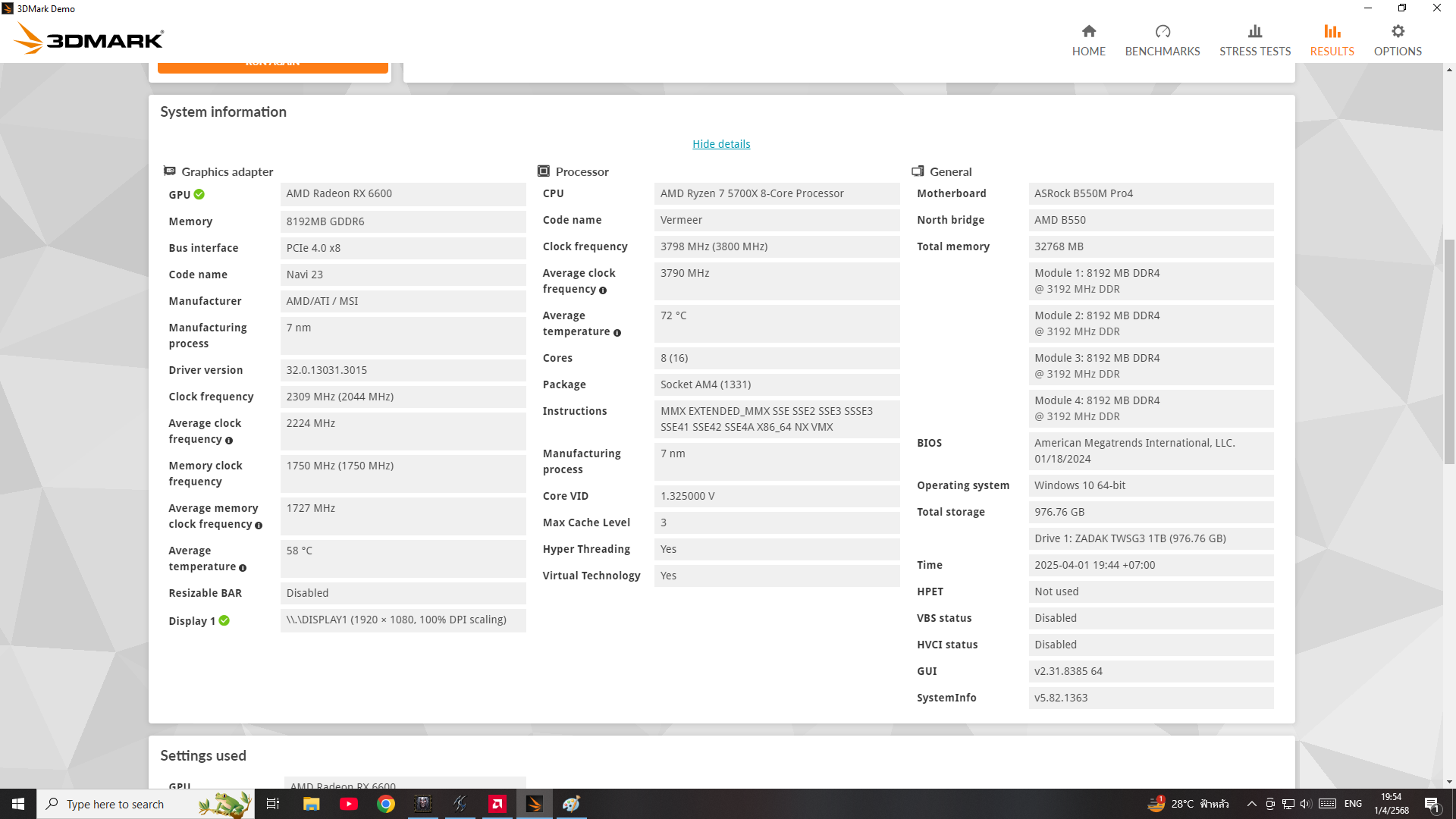Click the orange Run Again button

273,67
